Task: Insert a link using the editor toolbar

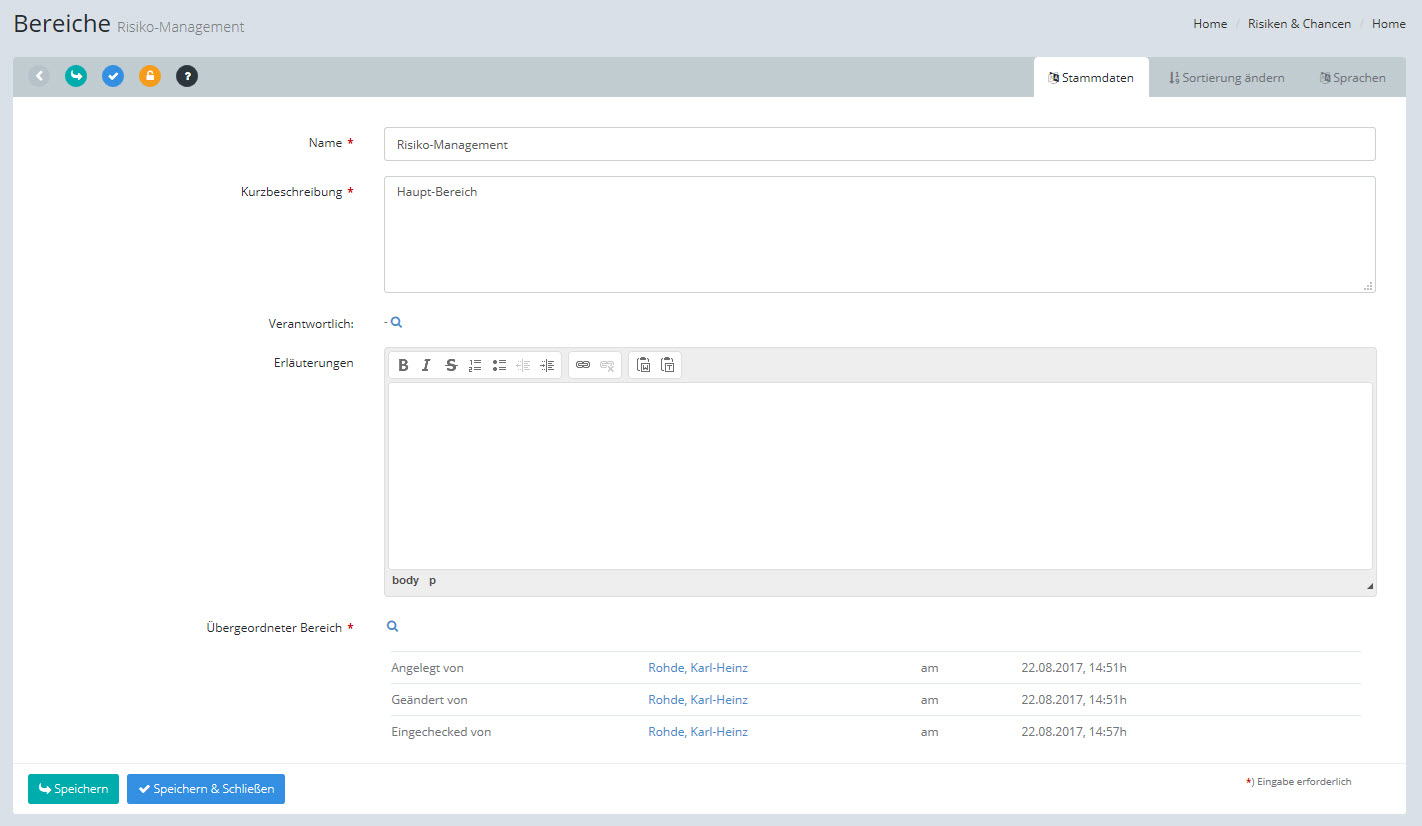Action: pyautogui.click(x=583, y=365)
